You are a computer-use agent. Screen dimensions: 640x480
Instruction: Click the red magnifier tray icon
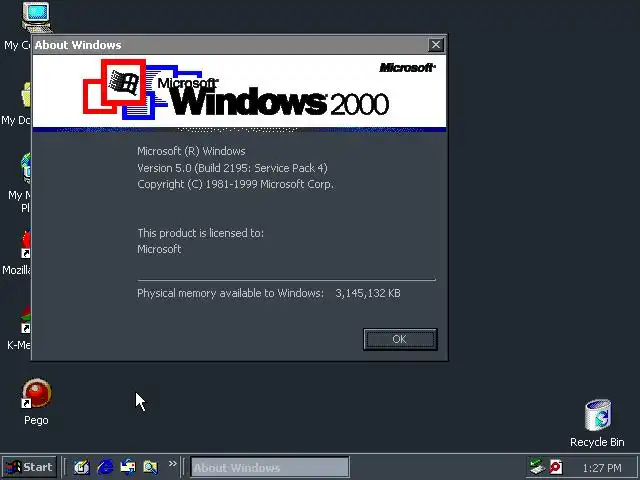coord(556,467)
